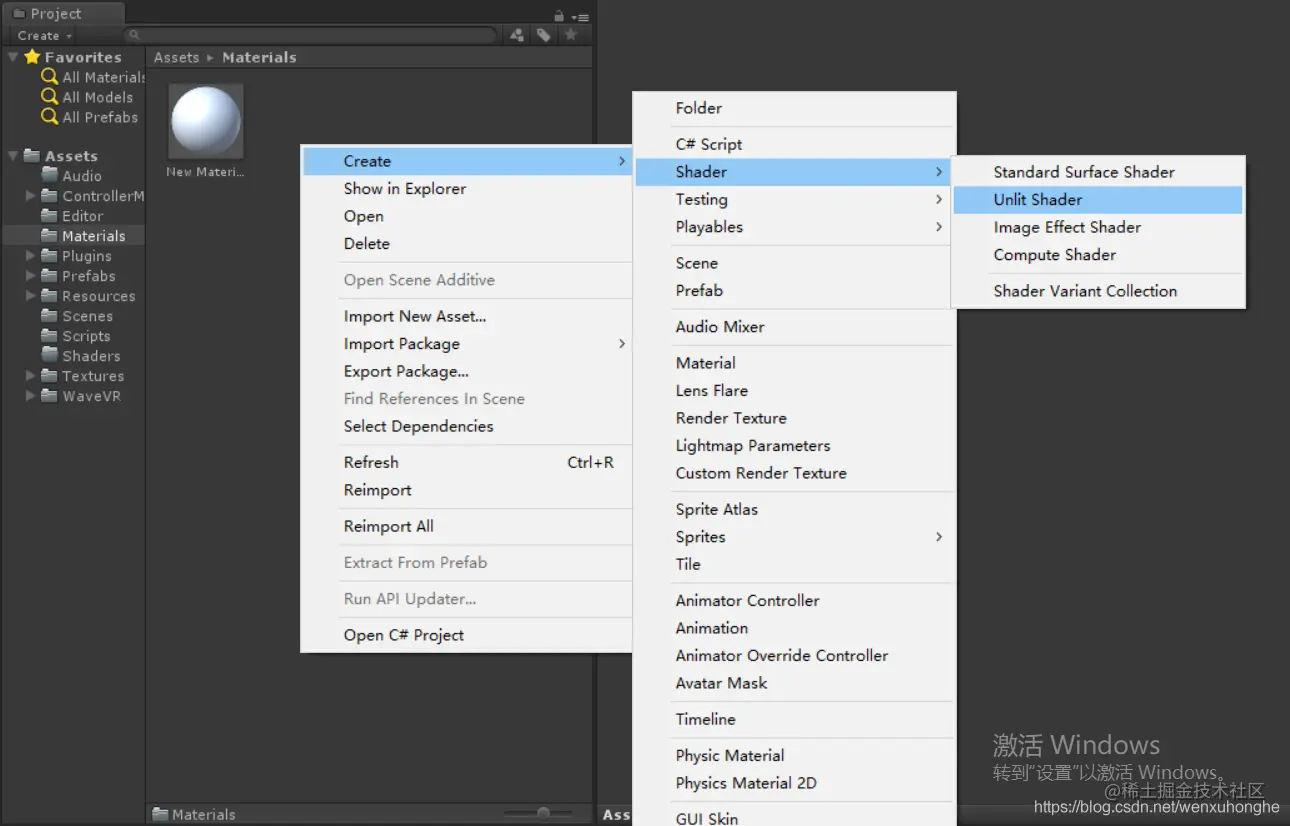Image resolution: width=1290 pixels, height=826 pixels.
Task: Choose Select Dependencies
Action: point(467,426)
